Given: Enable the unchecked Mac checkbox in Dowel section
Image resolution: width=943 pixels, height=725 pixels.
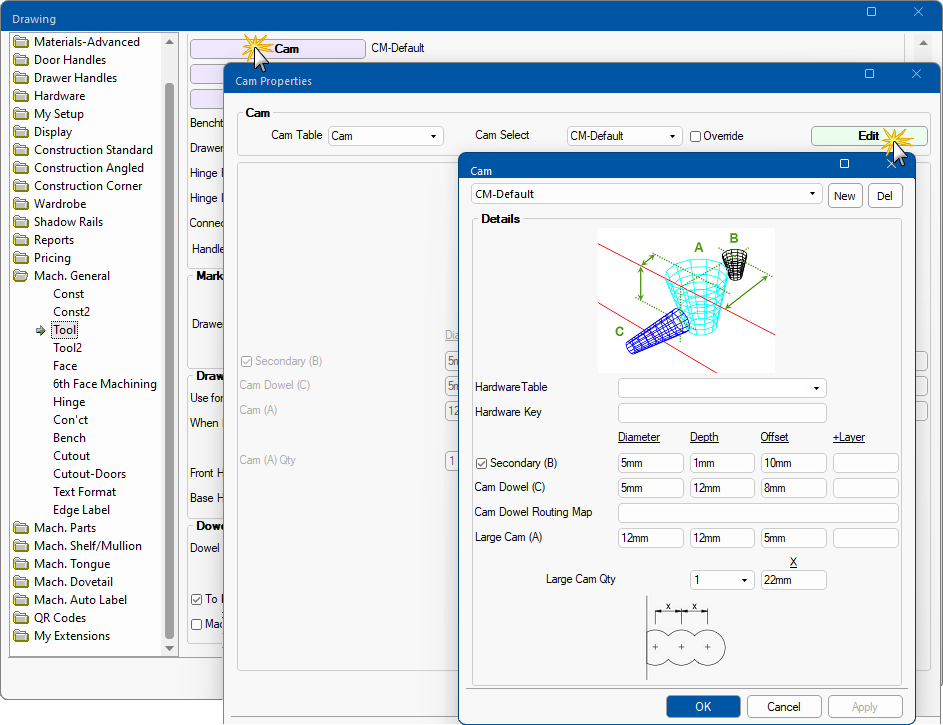Looking at the screenshot, I should pos(197,624).
